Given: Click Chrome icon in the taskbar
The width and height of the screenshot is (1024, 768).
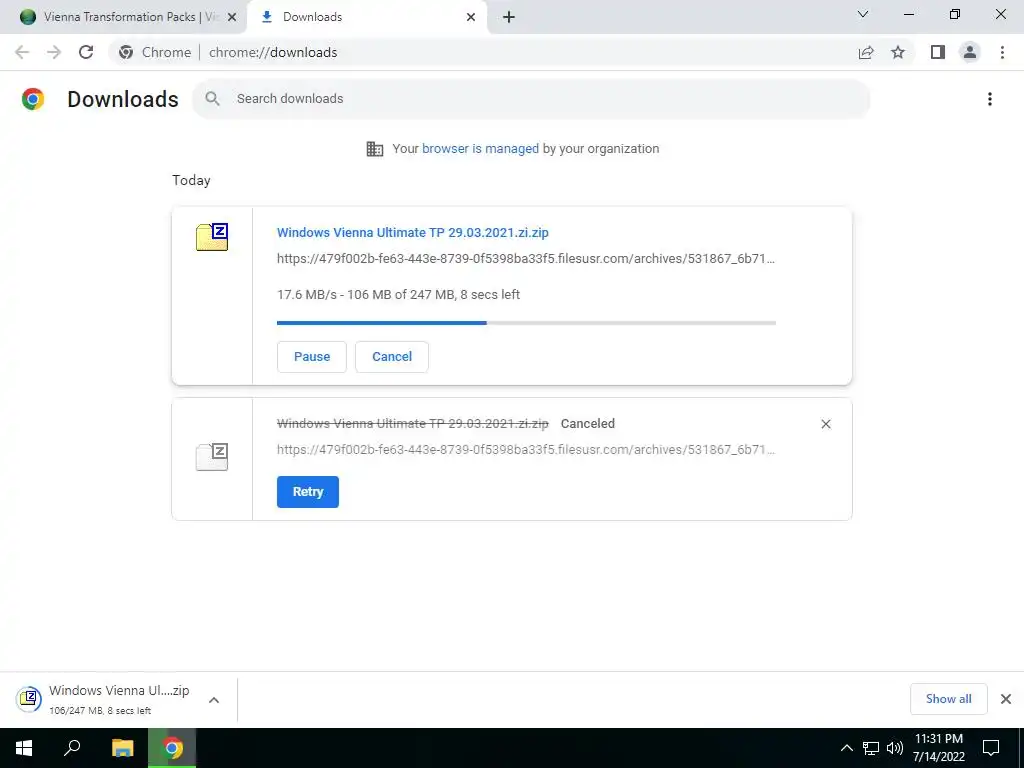Looking at the screenshot, I should coord(172,748).
